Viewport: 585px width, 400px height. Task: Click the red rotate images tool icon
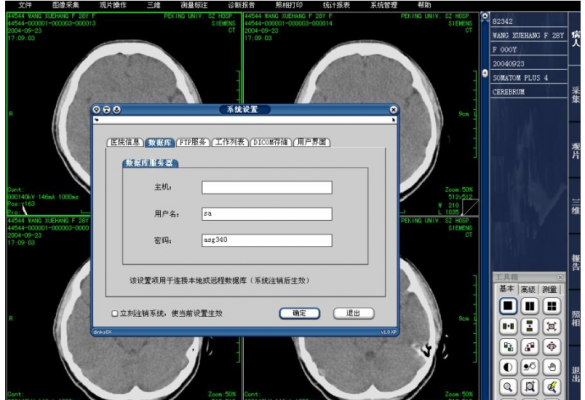[x=529, y=347]
